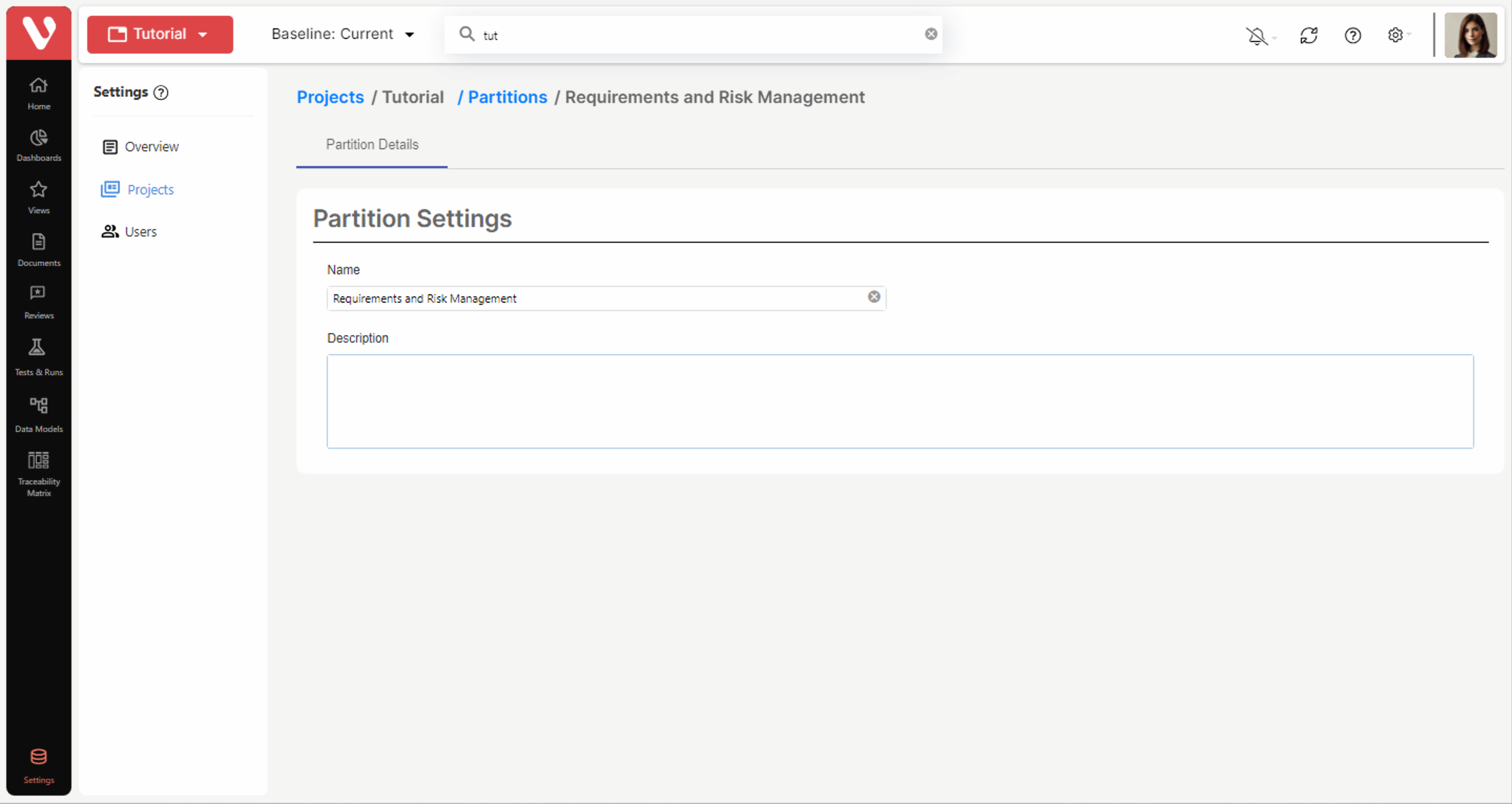Select Overview in Settings menu

[151, 147]
